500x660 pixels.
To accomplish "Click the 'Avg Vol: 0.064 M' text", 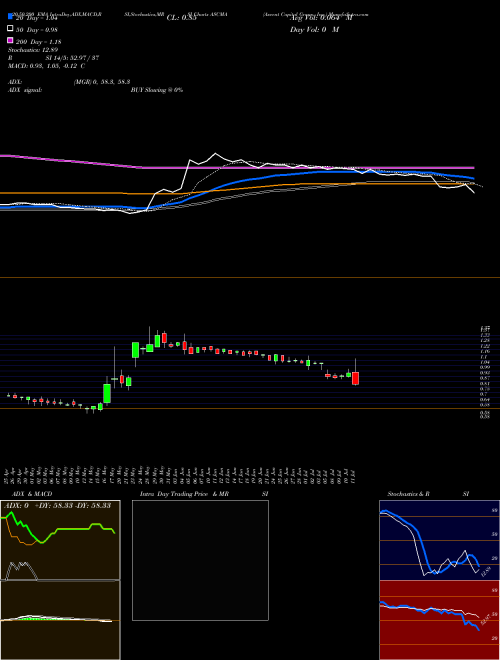I will [x=321, y=18].
